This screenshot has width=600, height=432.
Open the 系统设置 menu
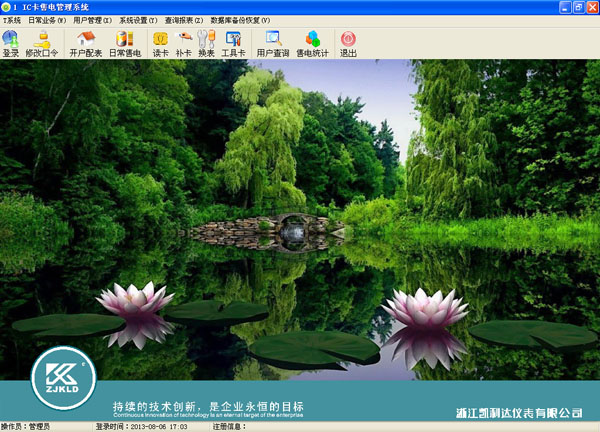(x=138, y=20)
